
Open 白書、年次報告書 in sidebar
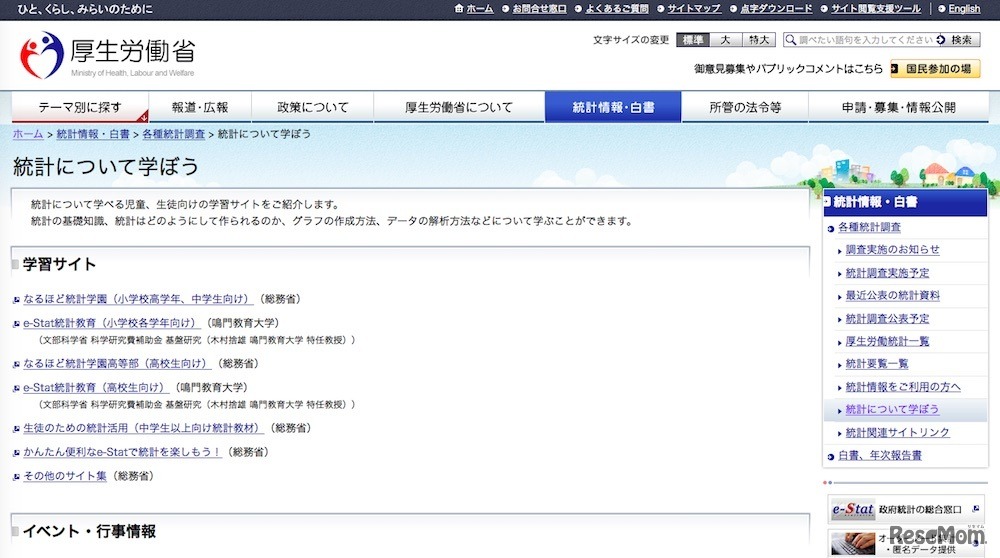click(x=879, y=455)
